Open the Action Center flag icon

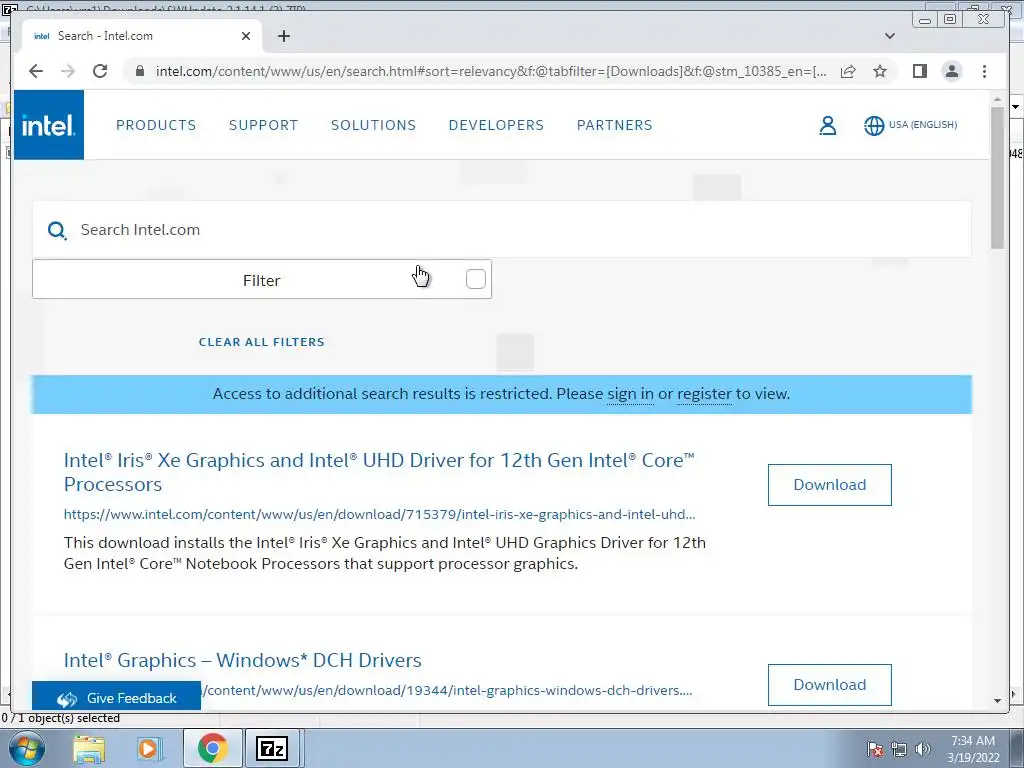pos(875,749)
